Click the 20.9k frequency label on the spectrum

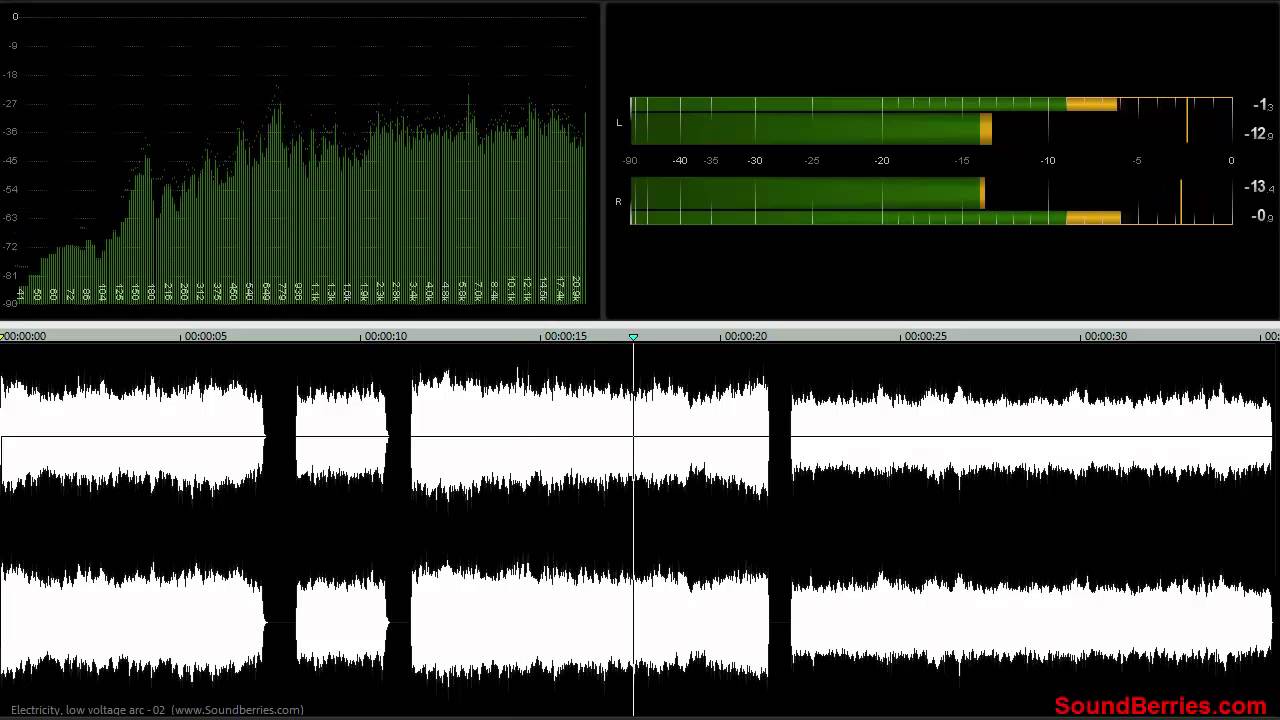(x=577, y=289)
